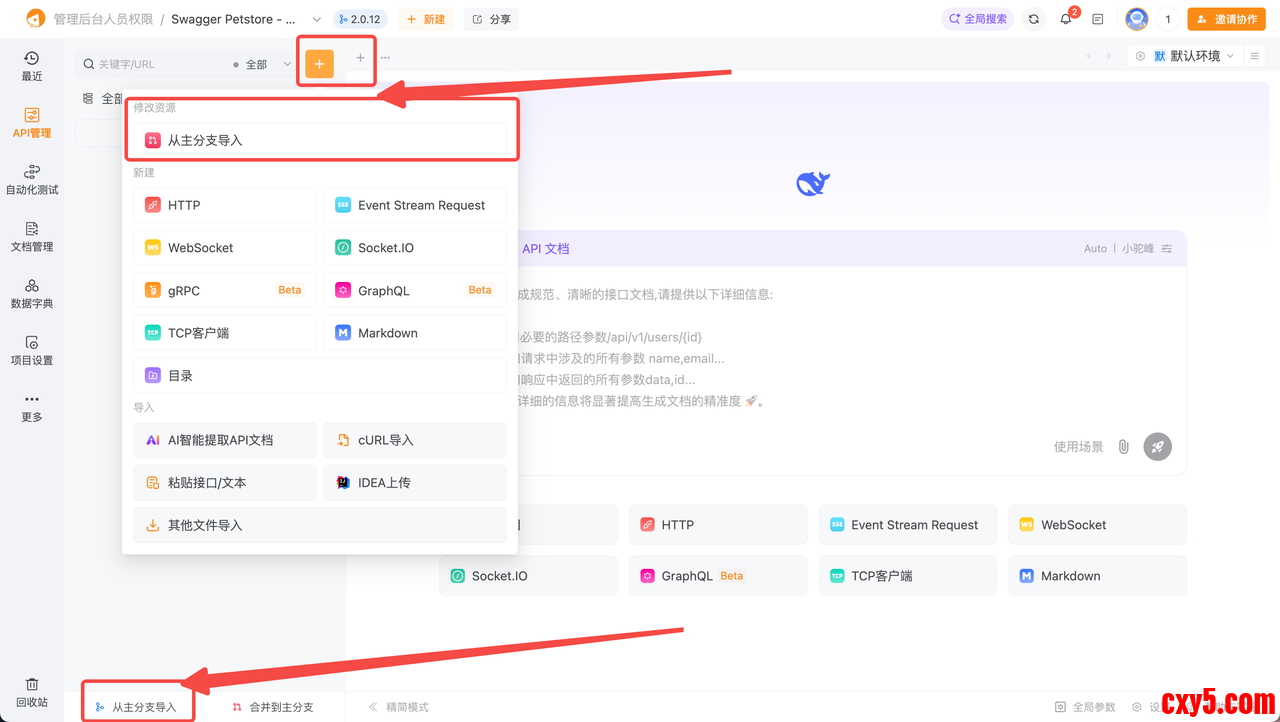The height and width of the screenshot is (722, 1280).
Task: Go to next tab arrow
Action: [x=1109, y=56]
